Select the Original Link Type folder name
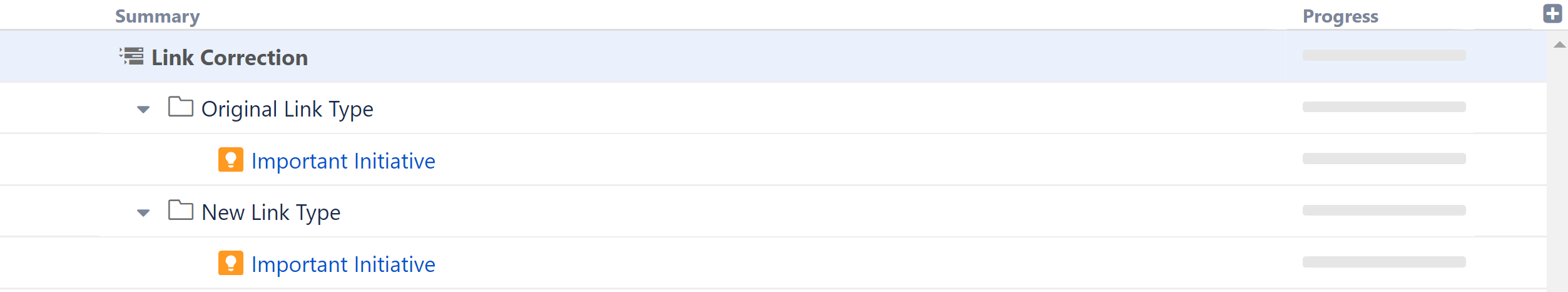 click(287, 109)
